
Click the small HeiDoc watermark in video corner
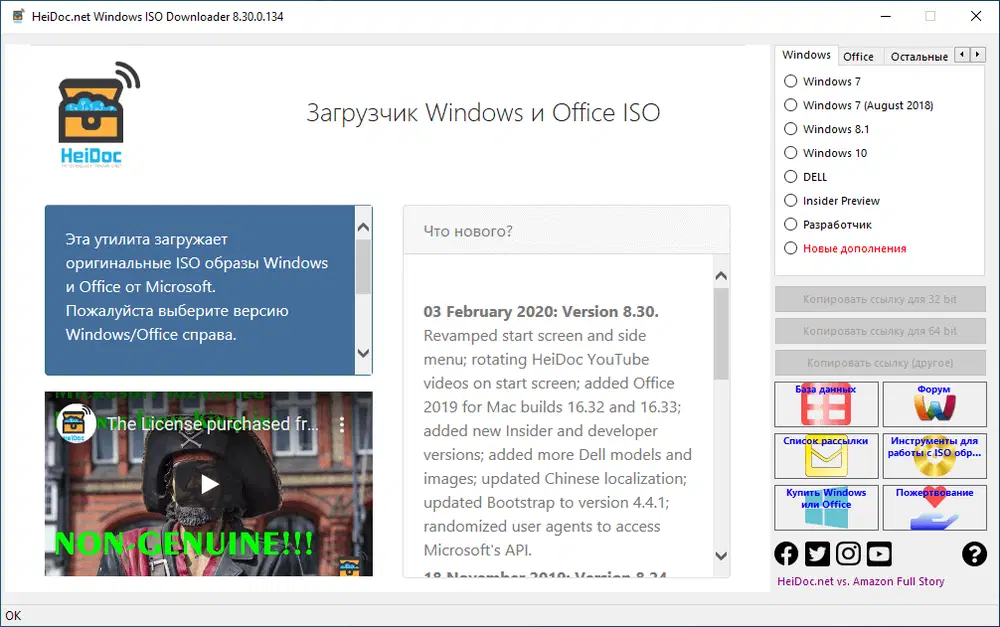tap(348, 566)
